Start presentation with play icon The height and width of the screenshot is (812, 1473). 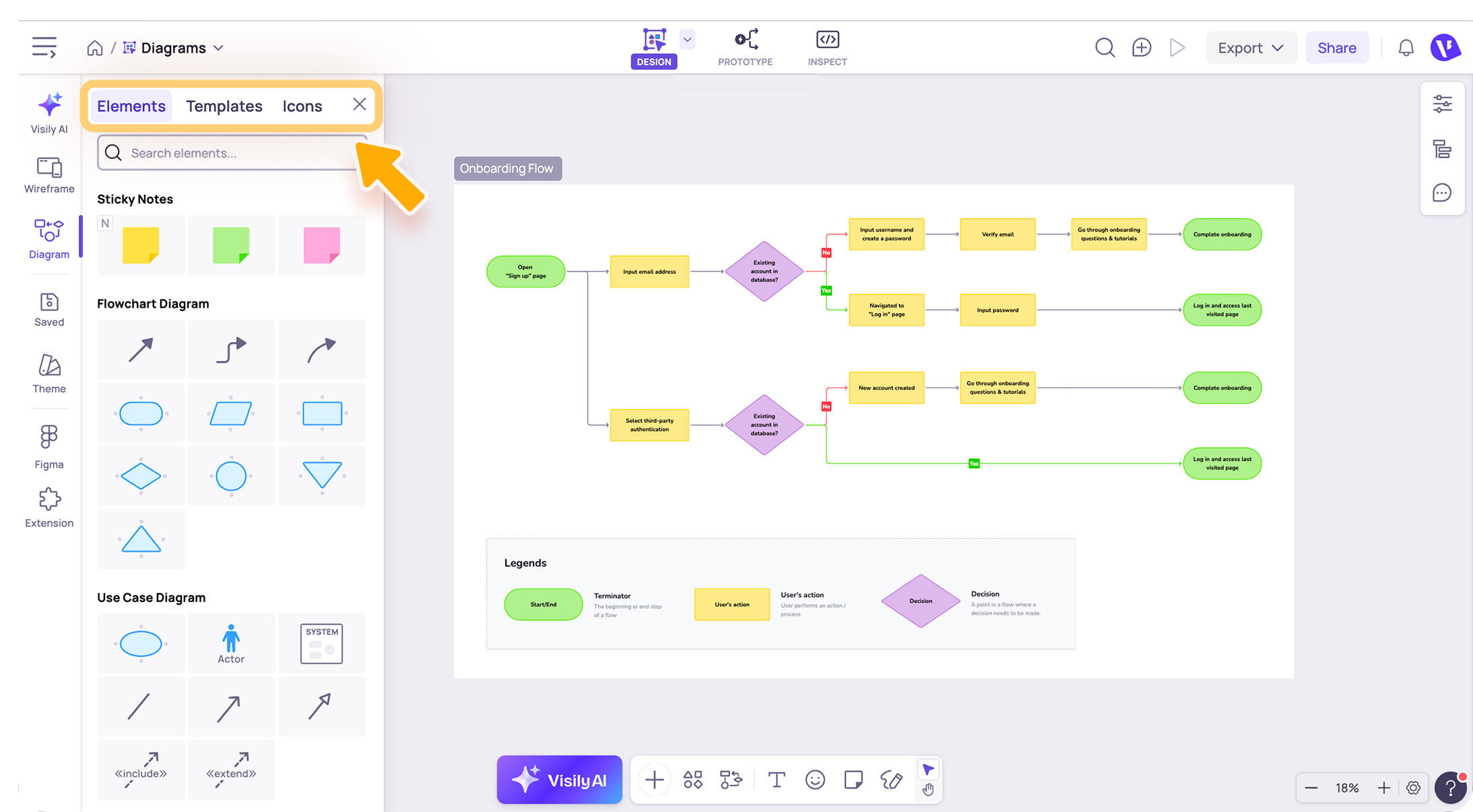coord(1177,48)
